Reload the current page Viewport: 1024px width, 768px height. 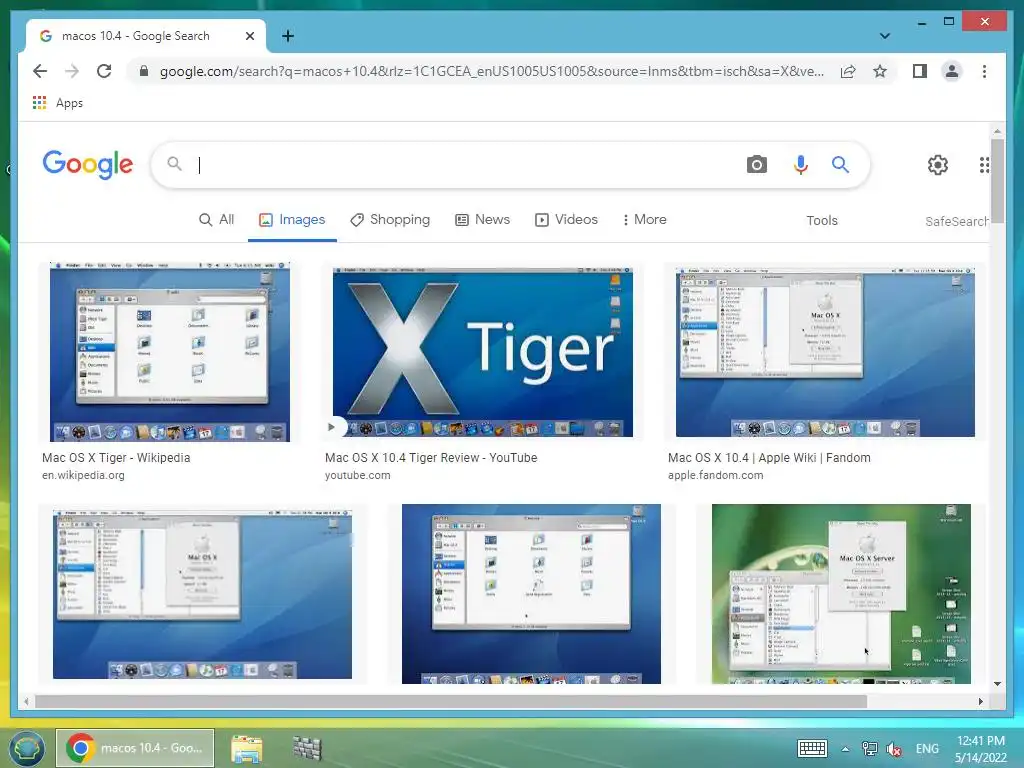tap(104, 71)
